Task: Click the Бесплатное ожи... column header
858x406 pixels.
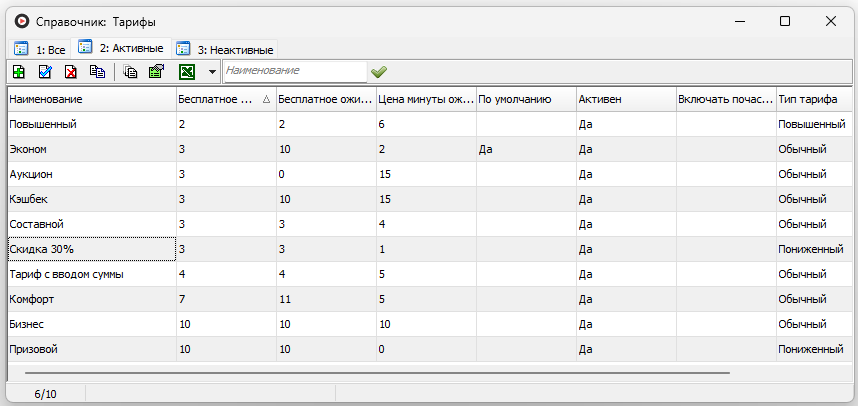Action: coord(326,100)
